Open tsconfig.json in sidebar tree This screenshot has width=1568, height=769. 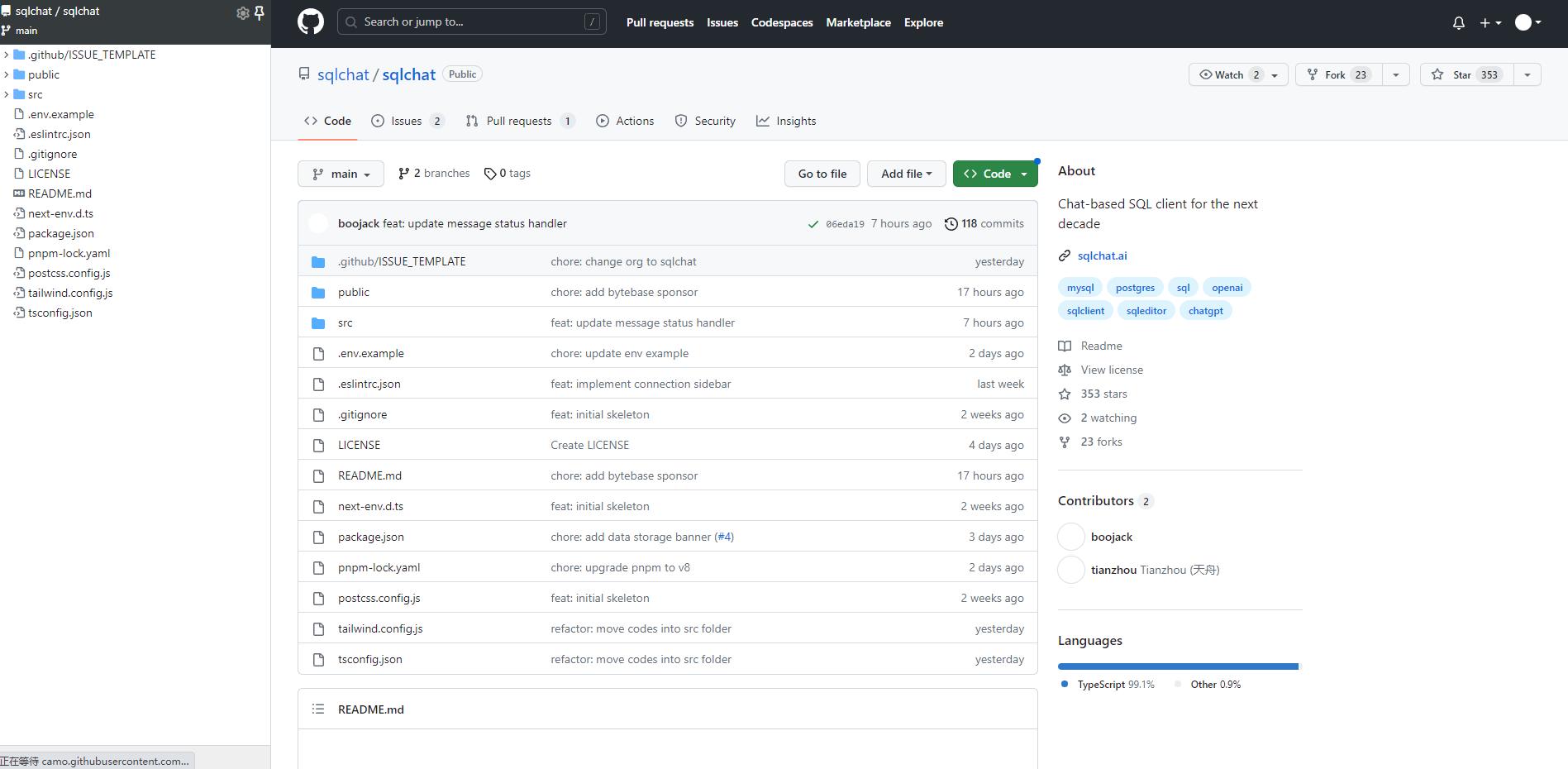pyautogui.click(x=60, y=313)
